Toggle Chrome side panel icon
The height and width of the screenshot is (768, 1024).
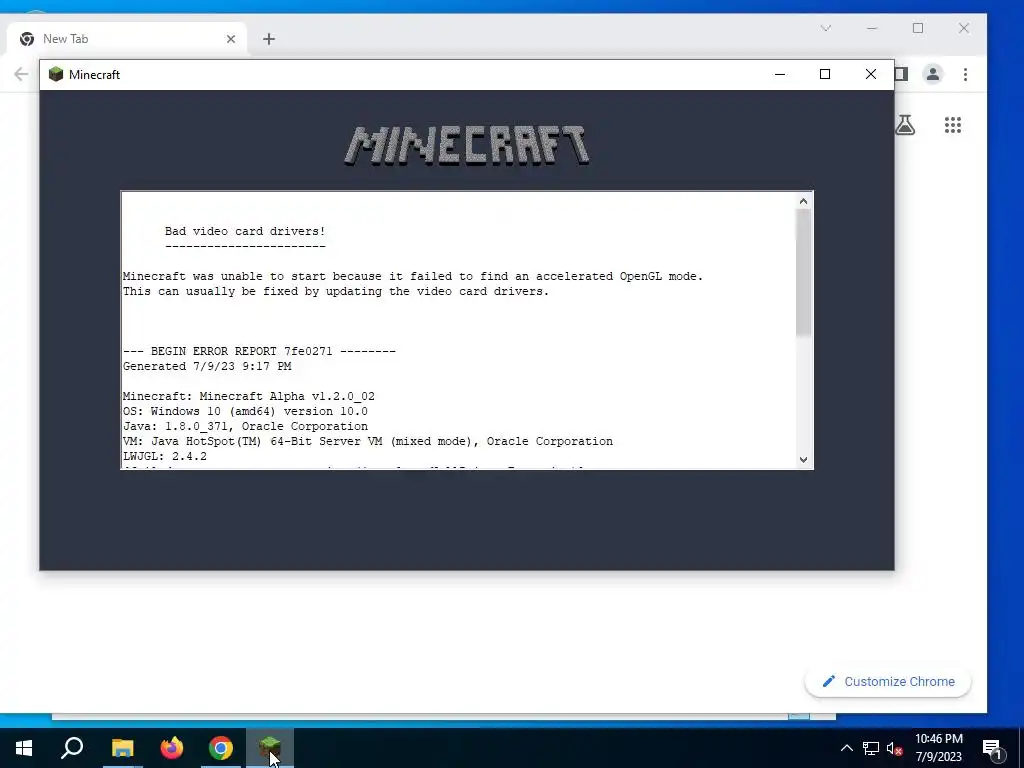(902, 74)
